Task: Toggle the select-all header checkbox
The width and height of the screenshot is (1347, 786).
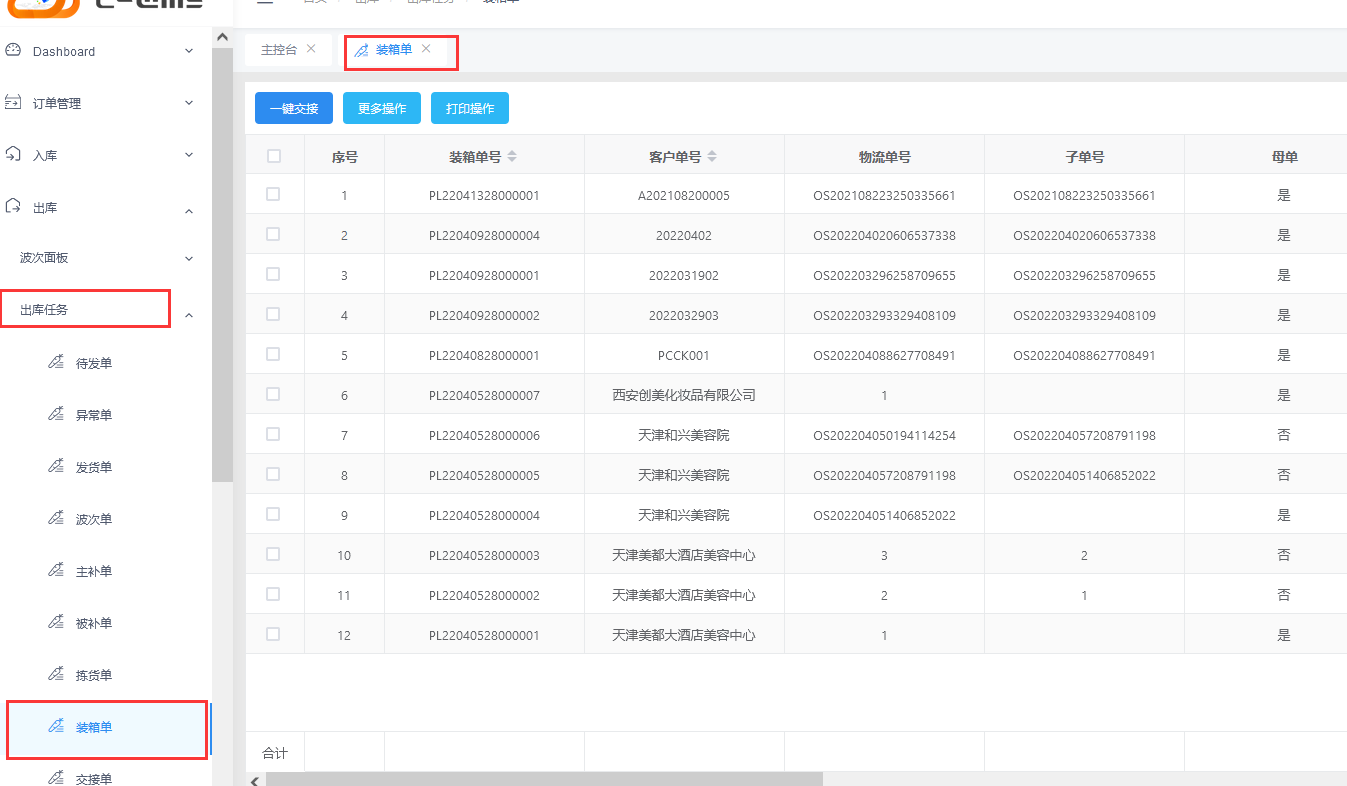Action: [x=274, y=155]
